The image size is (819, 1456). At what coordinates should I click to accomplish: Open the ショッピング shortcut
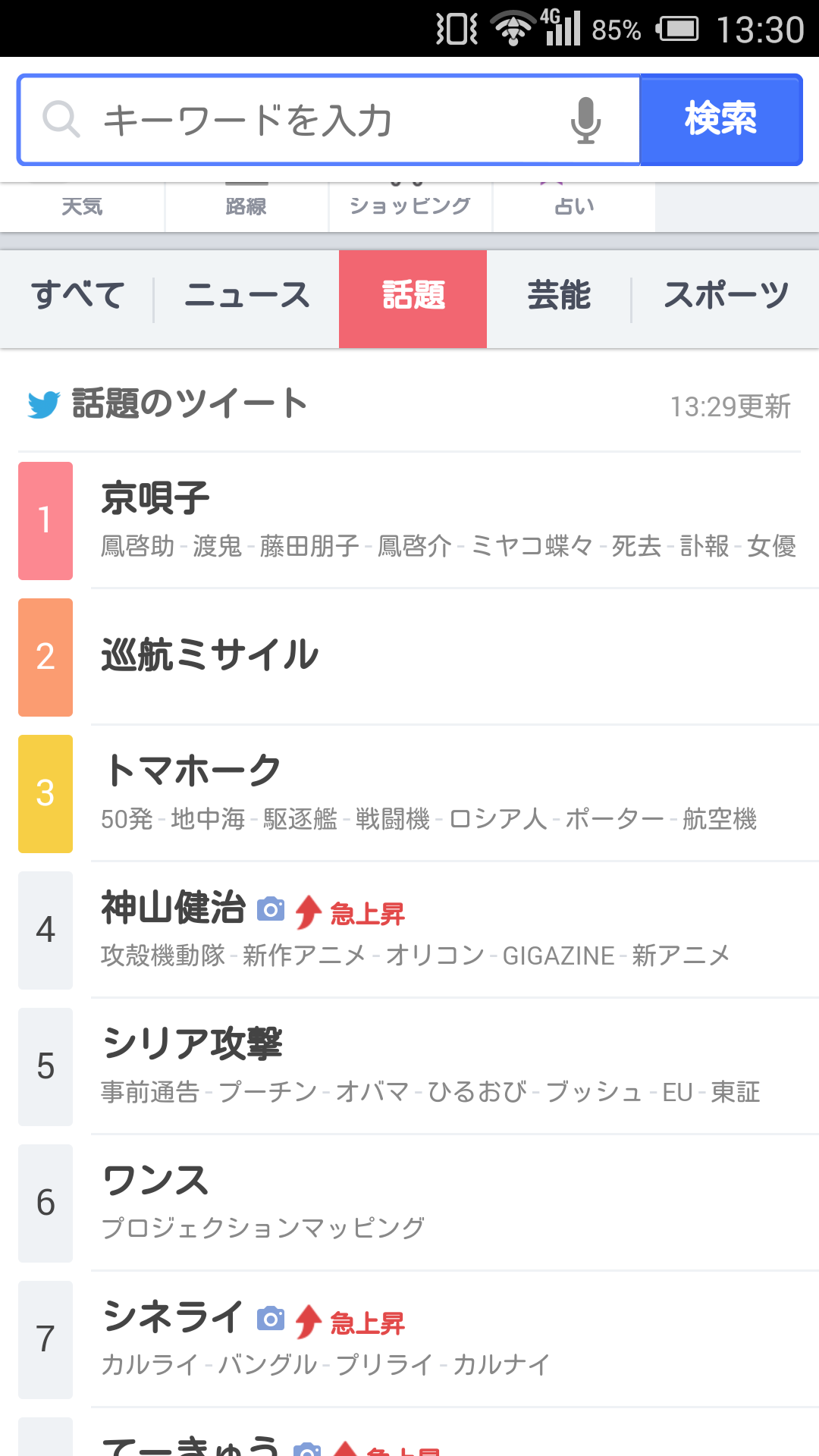click(x=410, y=206)
